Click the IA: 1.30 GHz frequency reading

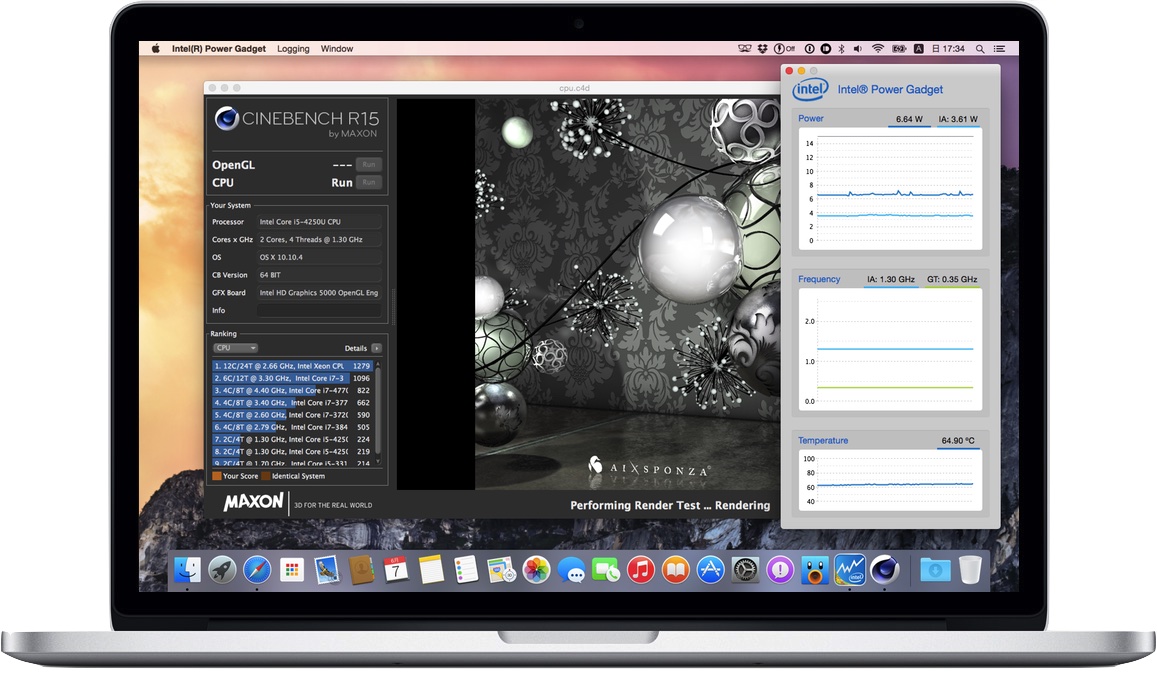[891, 280]
